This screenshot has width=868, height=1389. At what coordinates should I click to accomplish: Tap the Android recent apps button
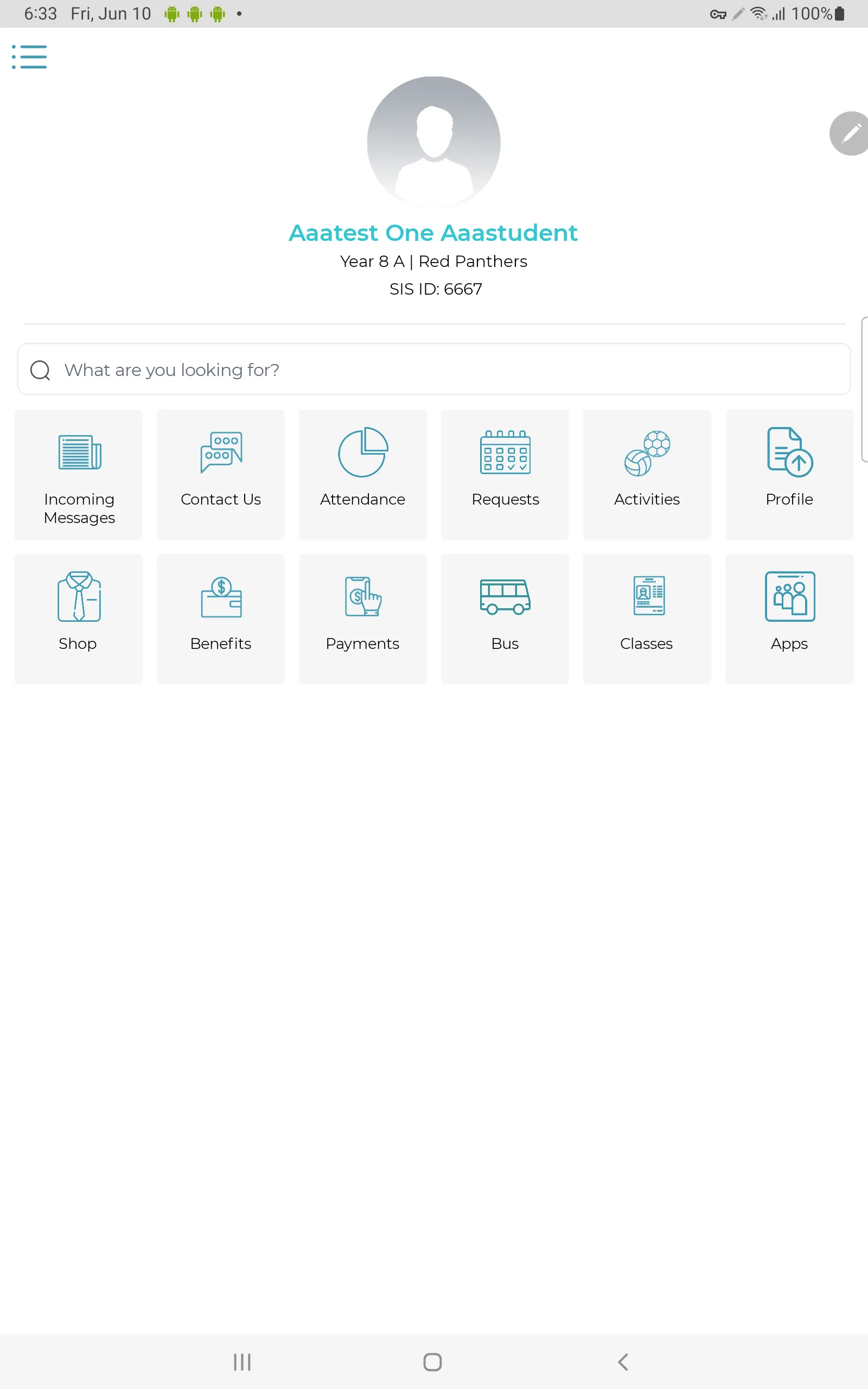(242, 1362)
